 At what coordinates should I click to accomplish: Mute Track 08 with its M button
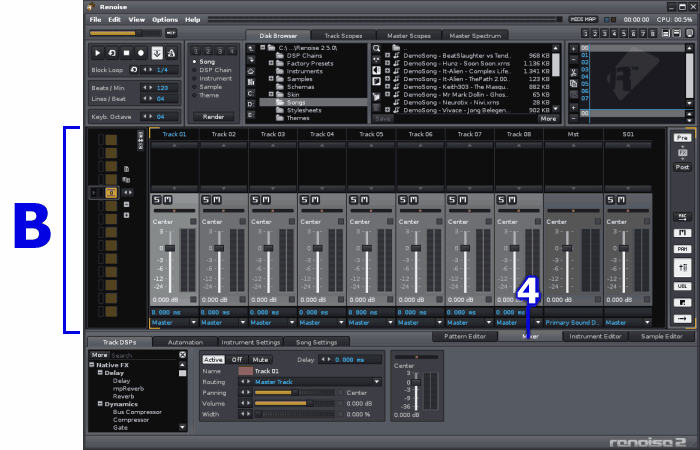pos(512,200)
